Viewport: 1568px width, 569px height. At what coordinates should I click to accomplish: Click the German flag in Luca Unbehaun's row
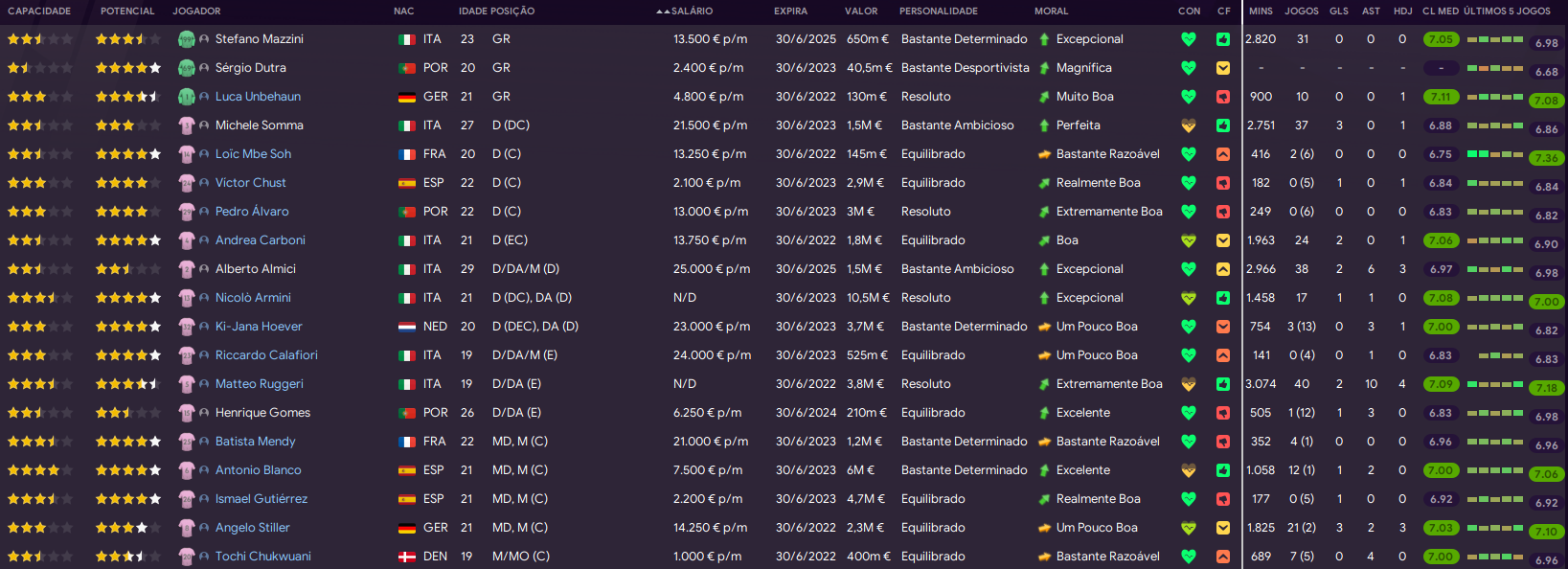(406, 97)
